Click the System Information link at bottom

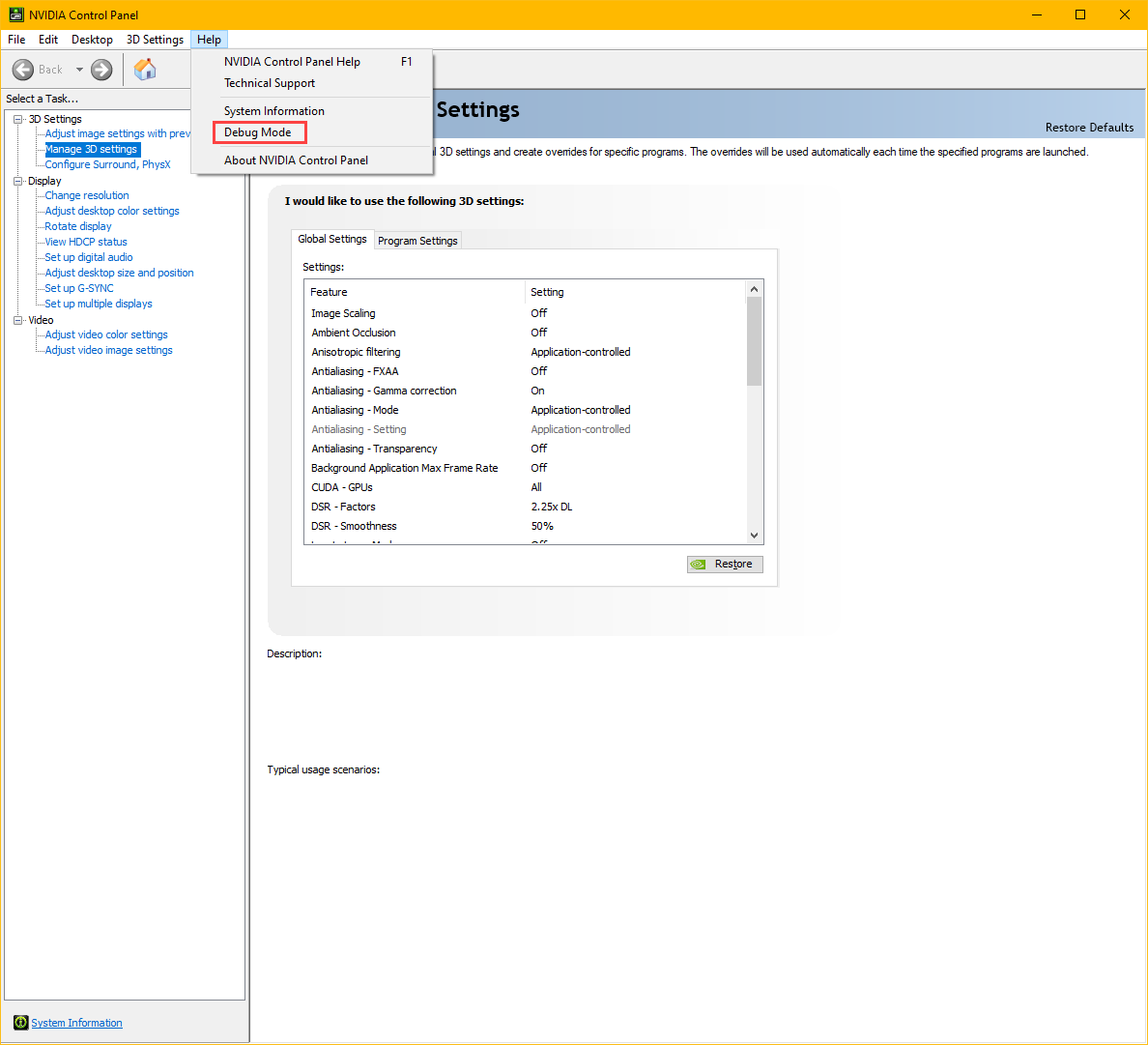(77, 1023)
